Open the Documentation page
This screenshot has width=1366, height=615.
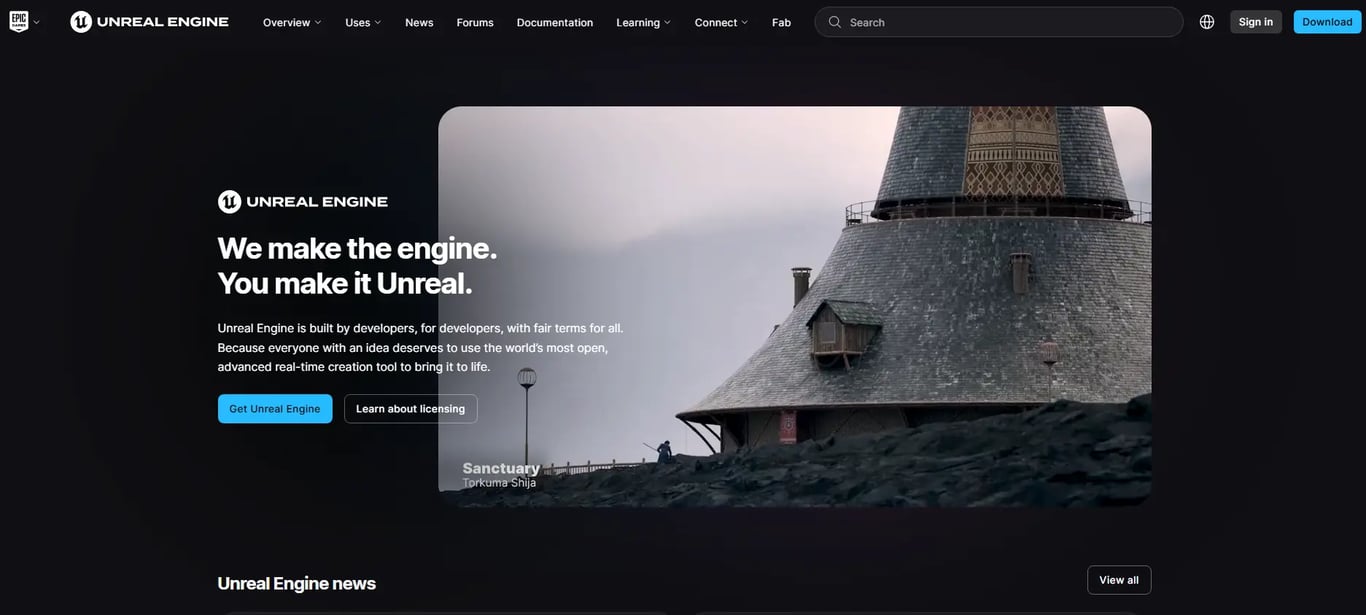555,22
